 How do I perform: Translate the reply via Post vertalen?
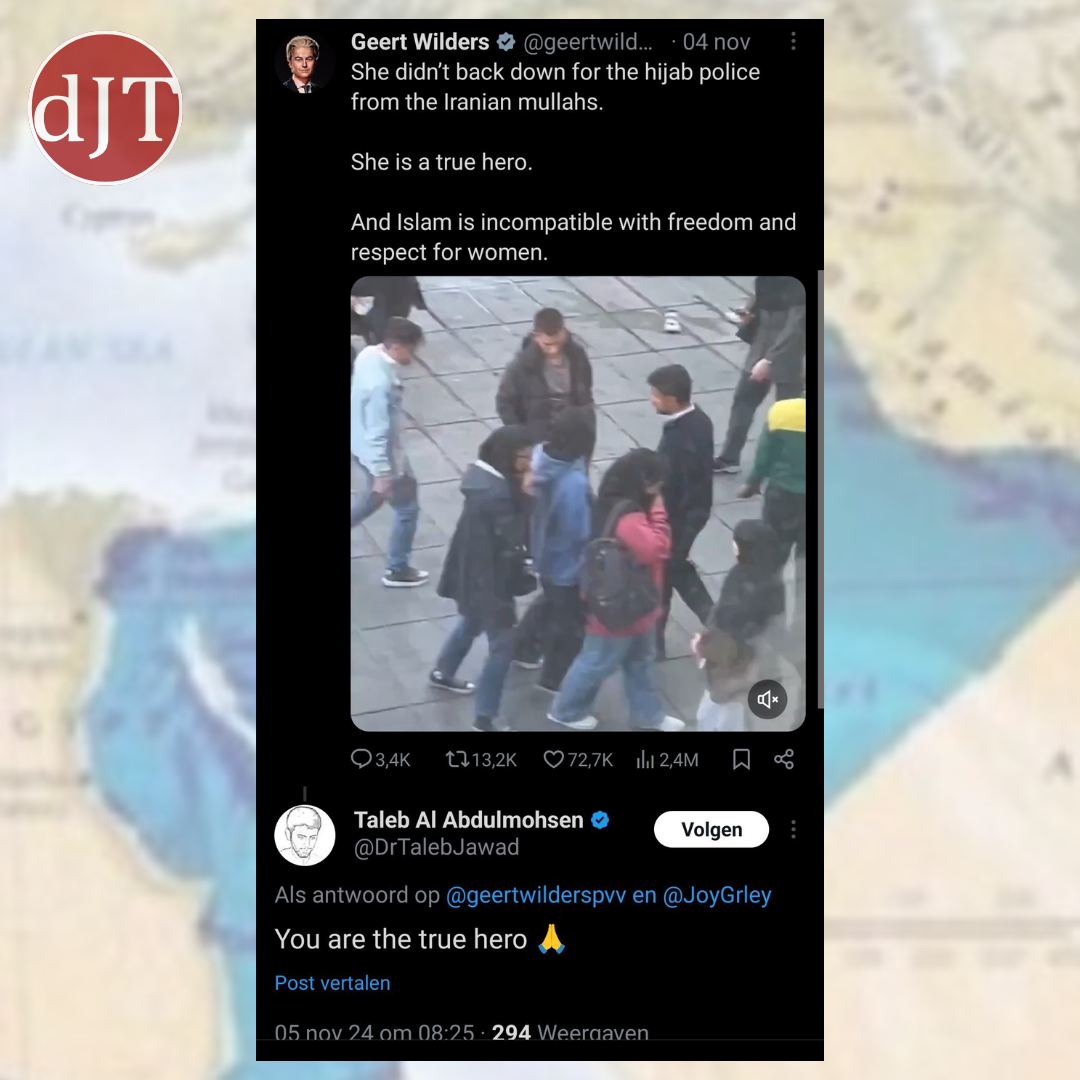pos(332,983)
